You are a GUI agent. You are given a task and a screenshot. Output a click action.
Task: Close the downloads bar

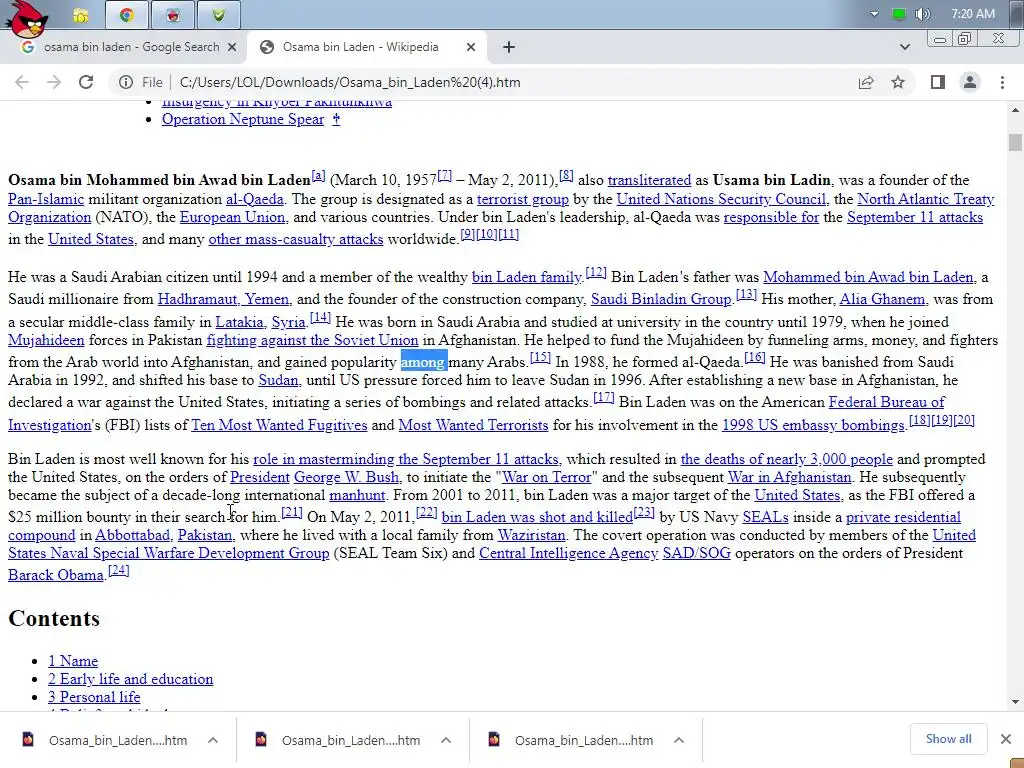click(x=1006, y=739)
